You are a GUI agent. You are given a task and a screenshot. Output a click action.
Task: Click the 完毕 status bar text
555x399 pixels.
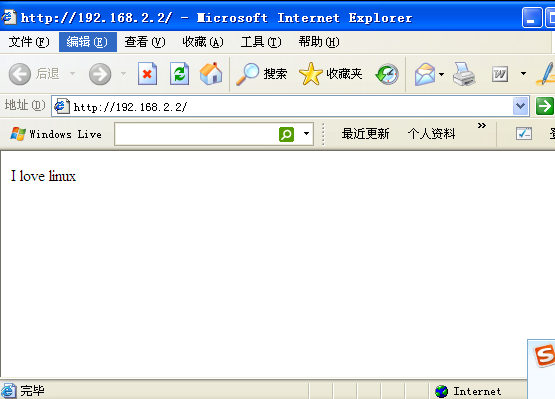(x=32, y=391)
